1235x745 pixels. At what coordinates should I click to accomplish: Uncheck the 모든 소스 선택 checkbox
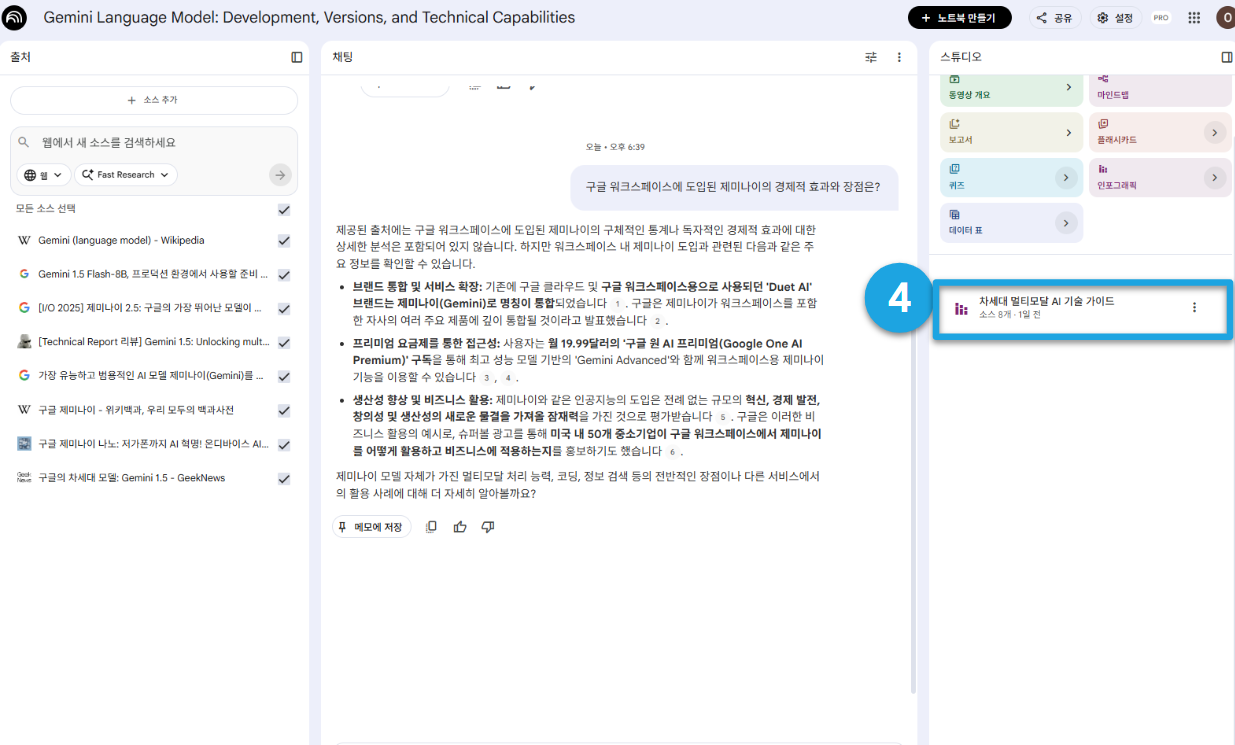tap(284, 209)
